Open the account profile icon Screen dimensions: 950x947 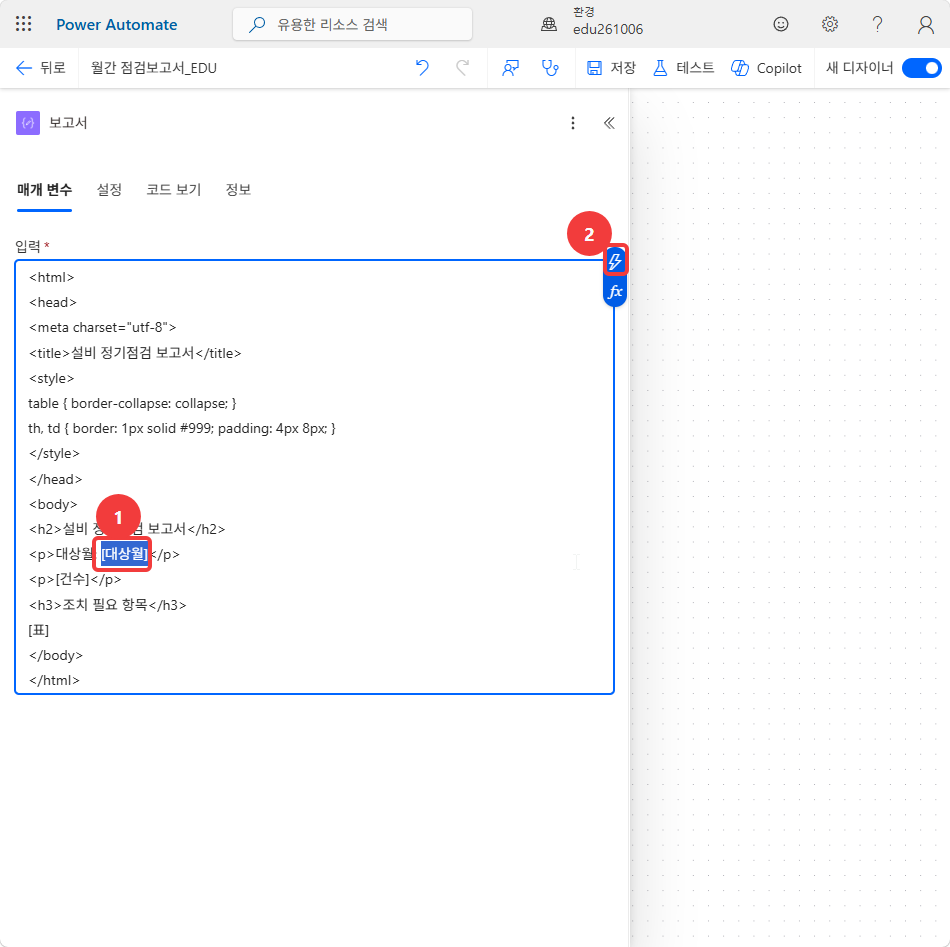925,25
